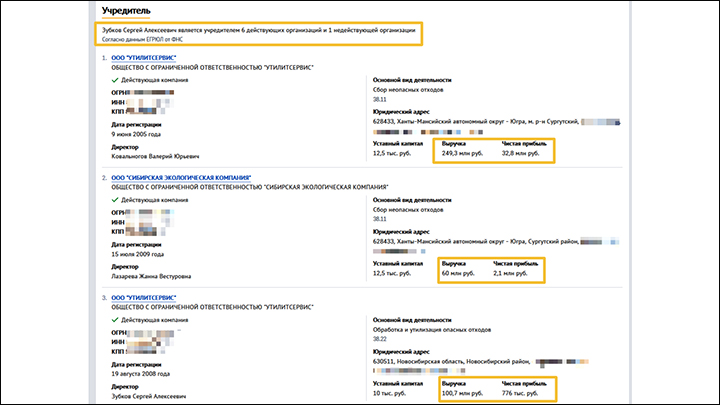The height and width of the screenshot is (405, 720).
Task: Click the 100,7 млн руб. revenue value
Action: (462, 393)
